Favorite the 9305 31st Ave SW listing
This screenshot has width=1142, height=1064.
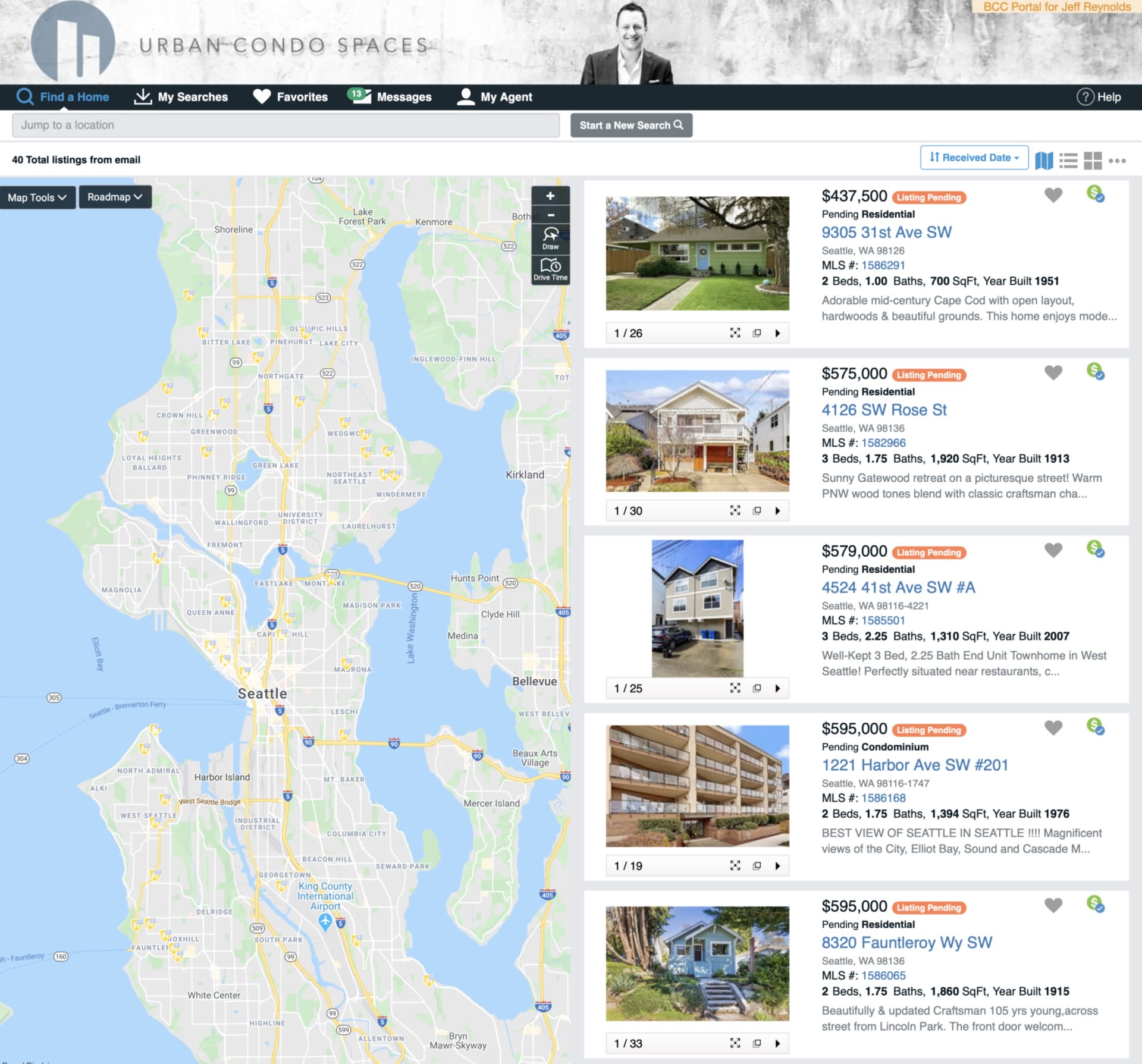[x=1053, y=195]
